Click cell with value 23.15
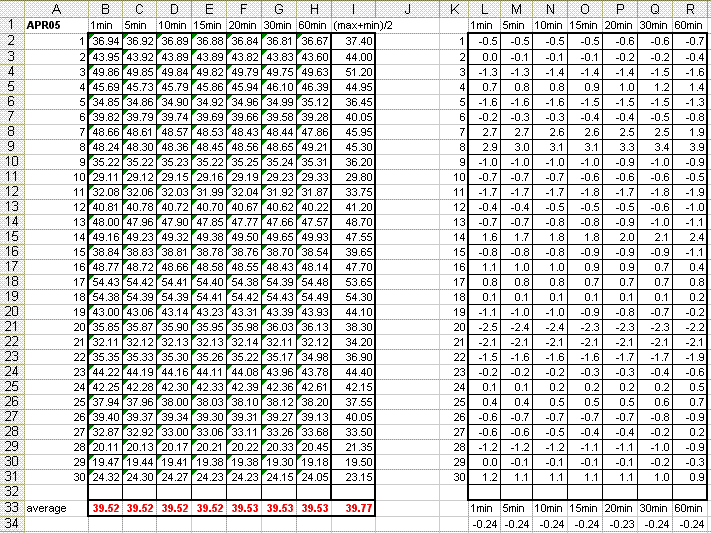711x533 pixels. point(353,477)
